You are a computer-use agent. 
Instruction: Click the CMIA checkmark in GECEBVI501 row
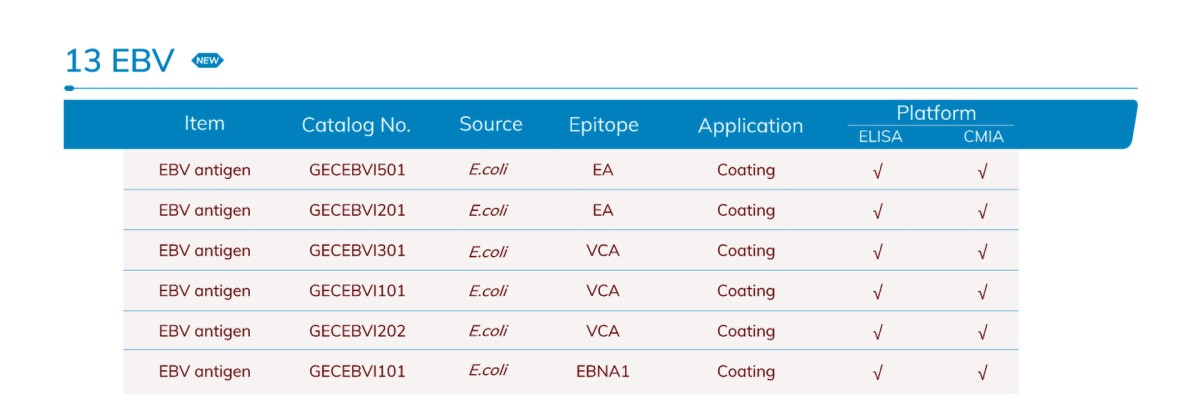tap(983, 171)
